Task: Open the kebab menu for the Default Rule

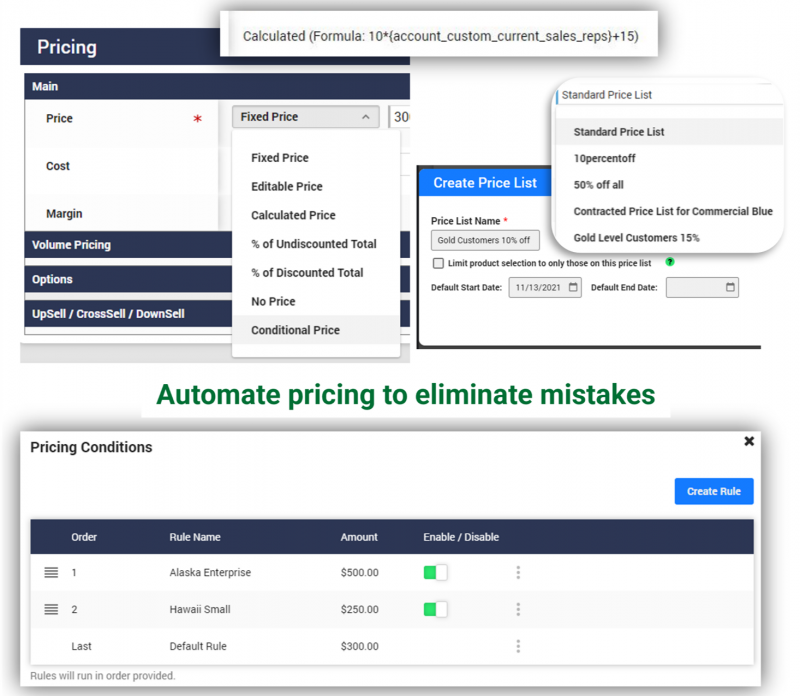Action: pyautogui.click(x=518, y=646)
